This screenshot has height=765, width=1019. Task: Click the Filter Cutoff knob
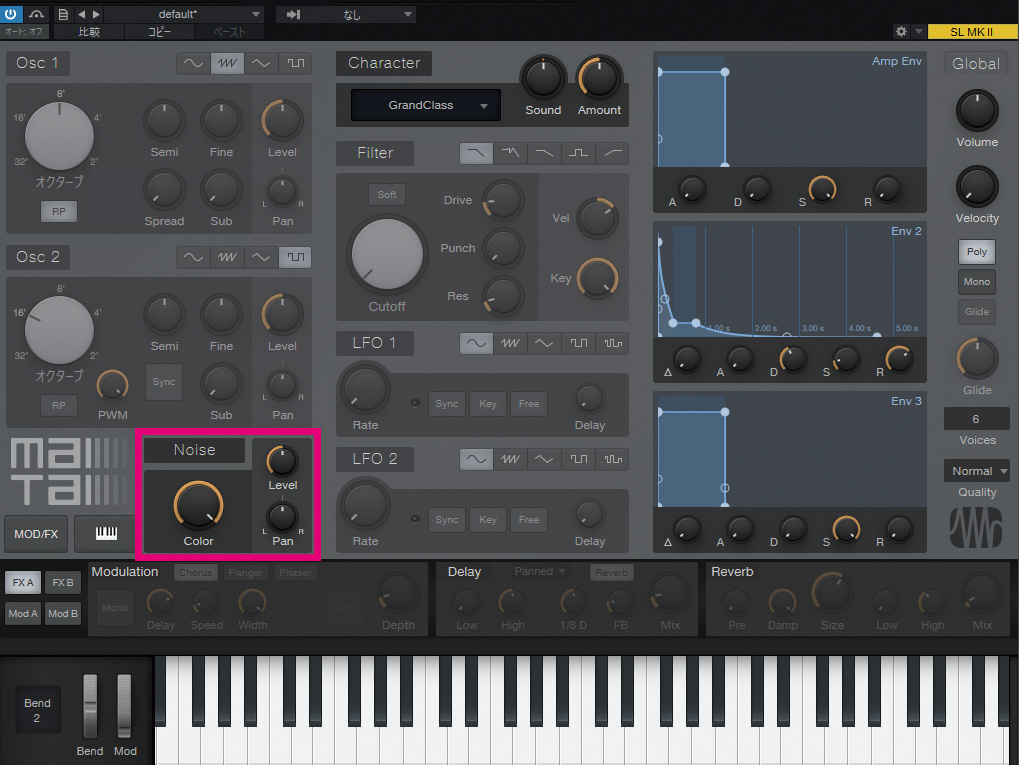click(387, 254)
